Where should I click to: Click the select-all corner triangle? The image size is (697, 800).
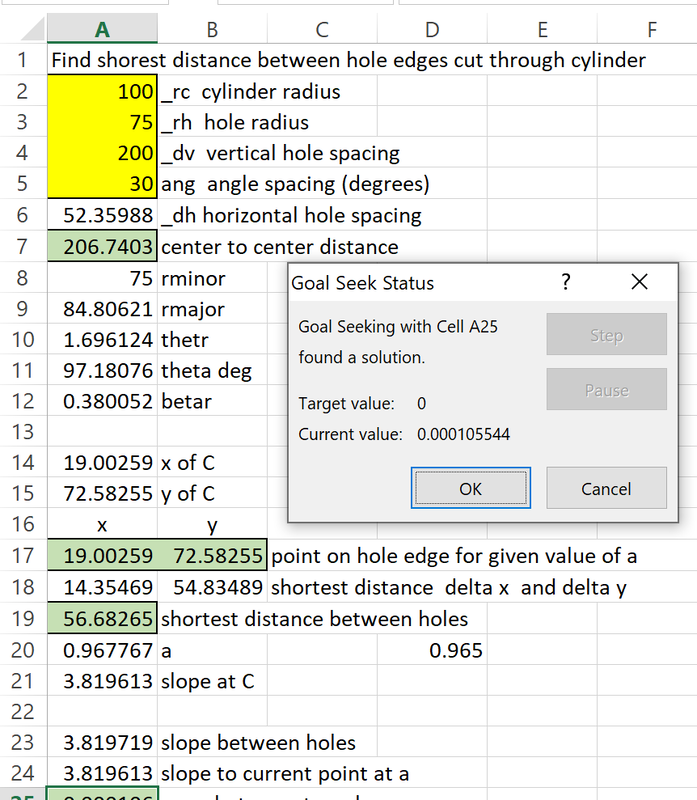tap(33, 30)
